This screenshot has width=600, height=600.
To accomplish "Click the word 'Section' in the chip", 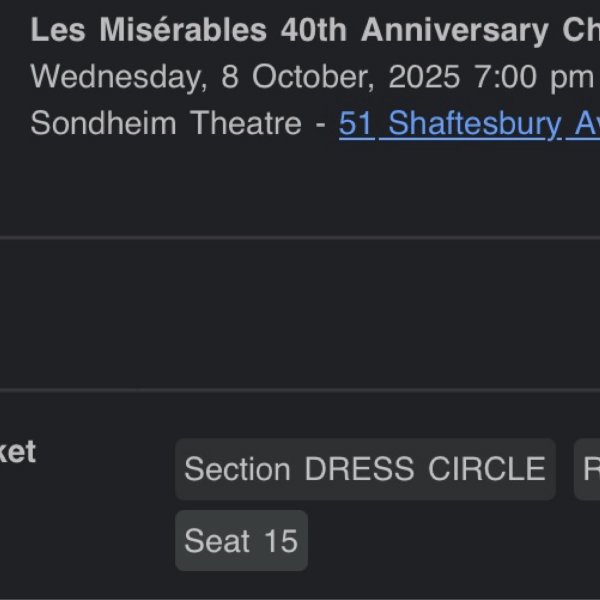I will click(238, 469).
